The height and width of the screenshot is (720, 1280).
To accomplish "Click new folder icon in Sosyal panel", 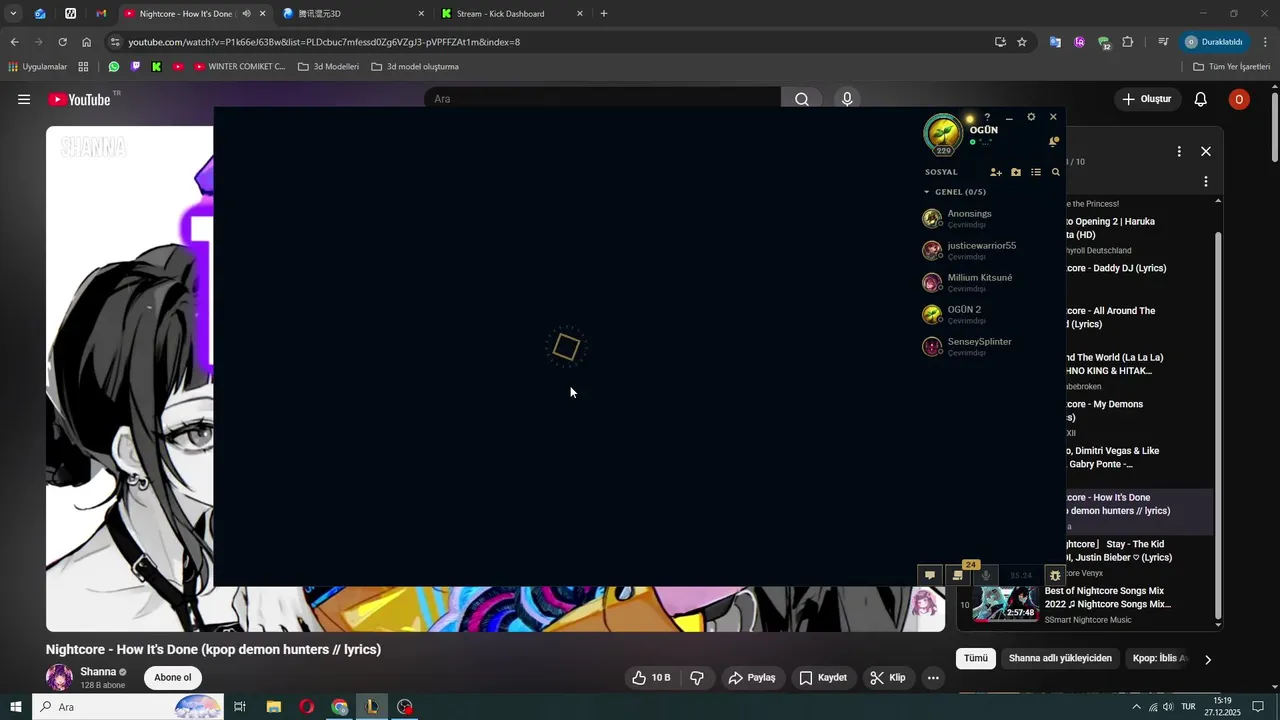I will [x=1016, y=172].
